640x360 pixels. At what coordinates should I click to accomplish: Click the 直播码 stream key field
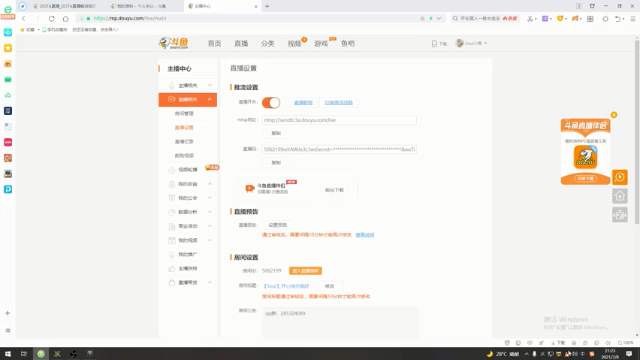[339, 149]
